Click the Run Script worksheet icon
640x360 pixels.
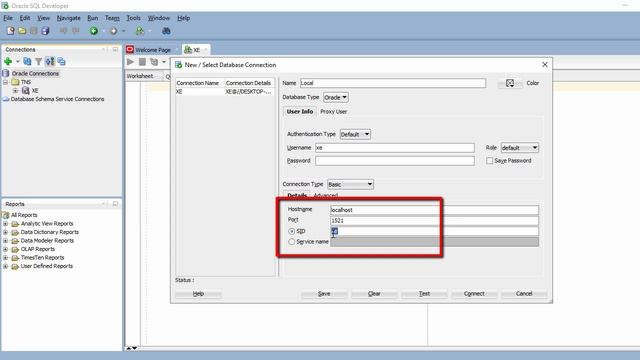[154, 62]
